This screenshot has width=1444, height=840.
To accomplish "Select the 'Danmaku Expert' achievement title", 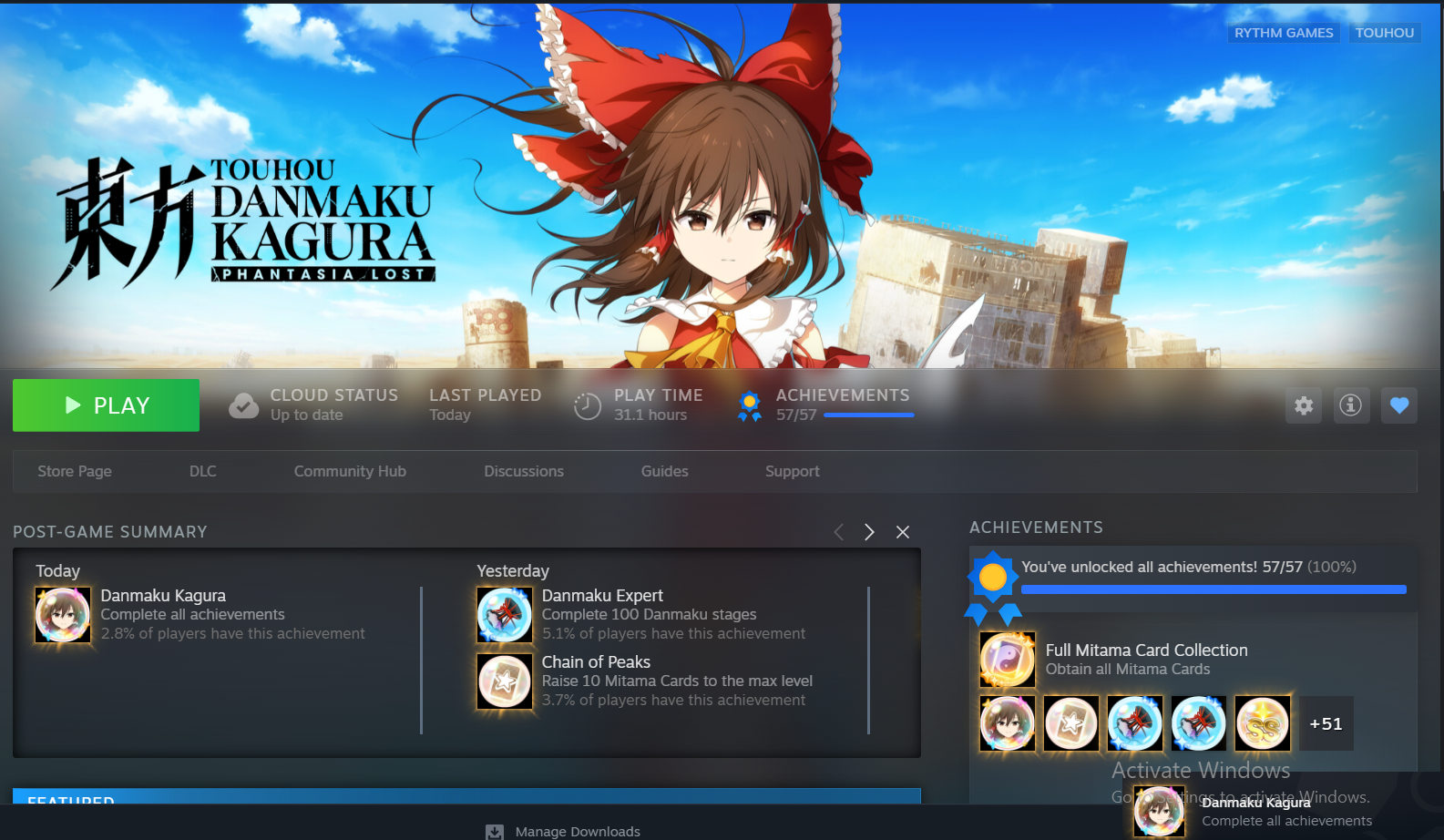I will coord(602,596).
